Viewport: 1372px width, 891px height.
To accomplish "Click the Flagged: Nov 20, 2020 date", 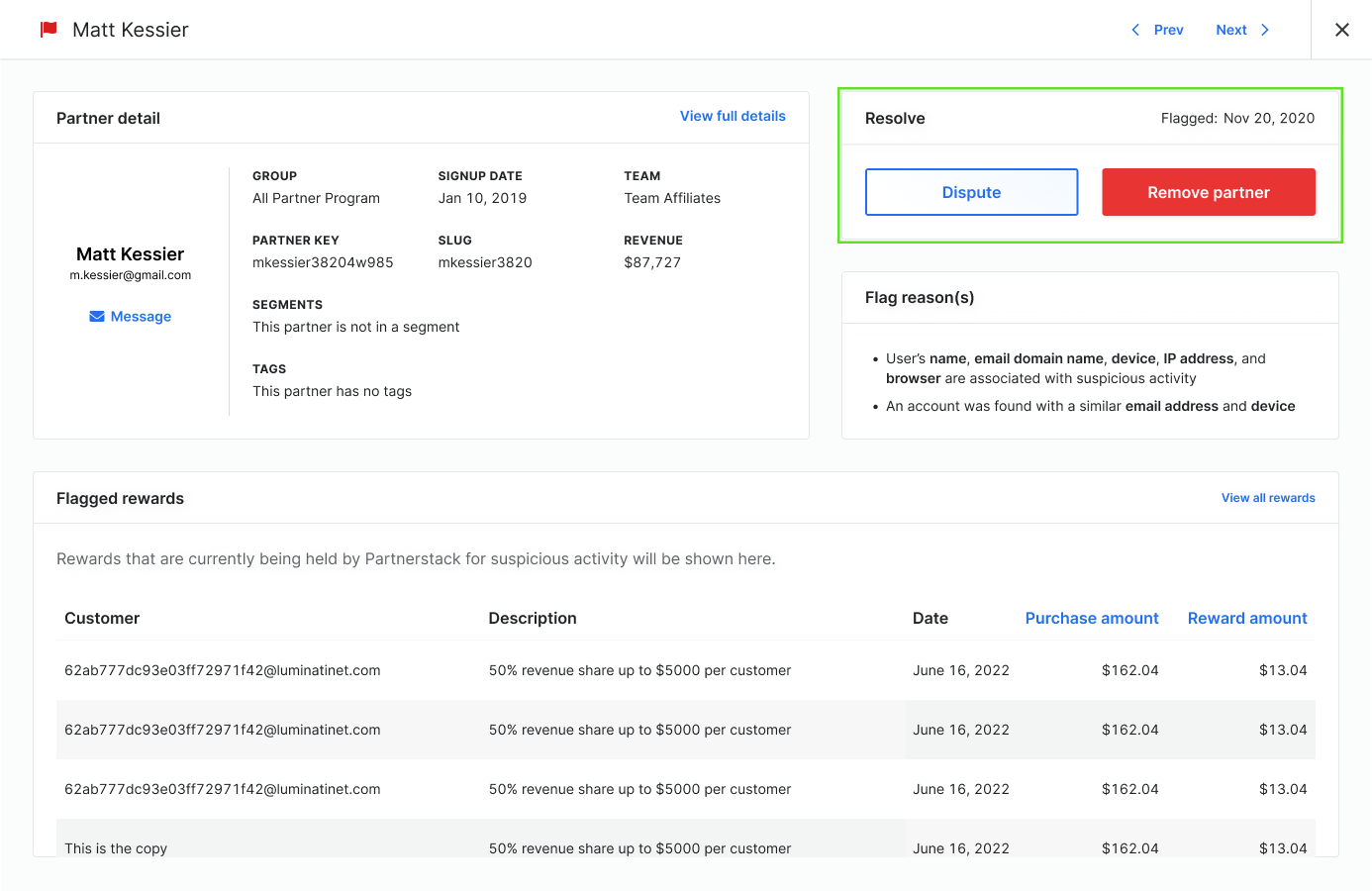I will pyautogui.click(x=1237, y=118).
